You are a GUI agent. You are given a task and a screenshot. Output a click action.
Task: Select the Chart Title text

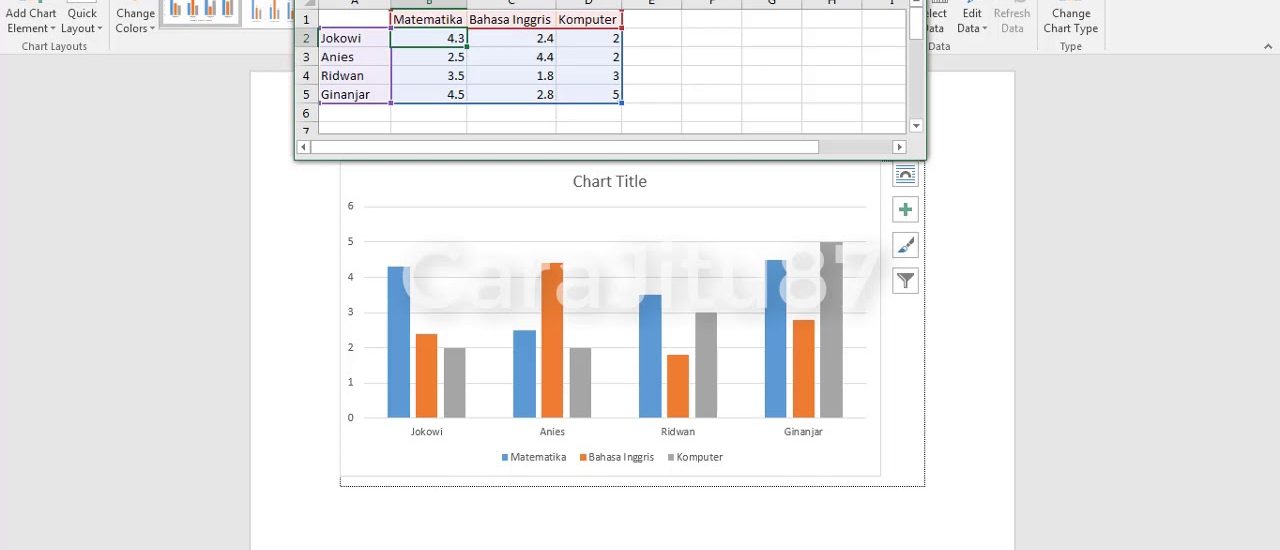tap(609, 181)
